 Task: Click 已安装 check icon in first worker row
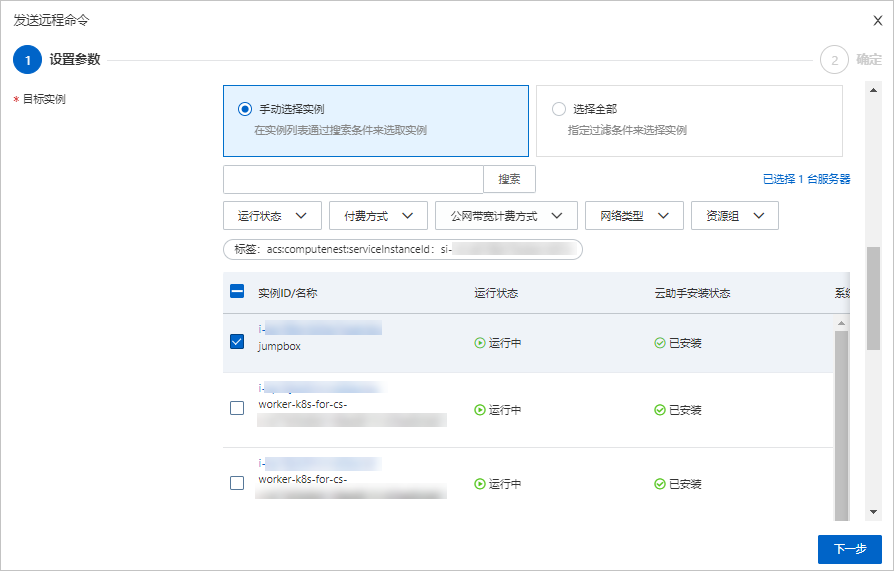(660, 410)
